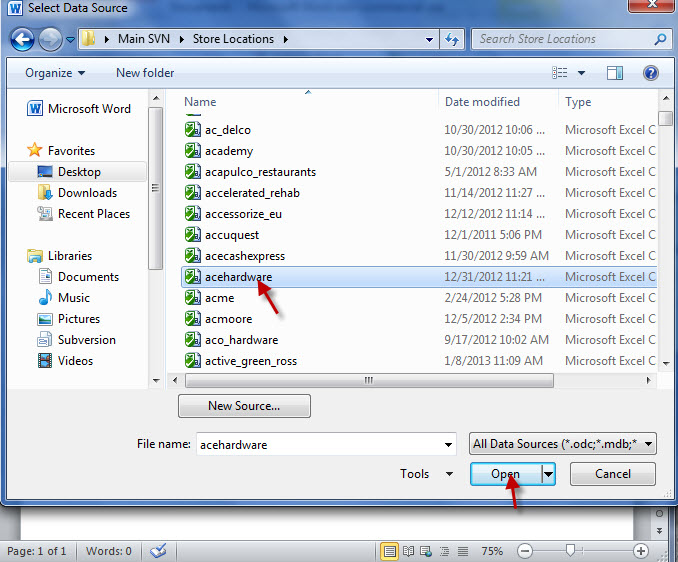Viewport: 678px width, 562px height.
Task: Select the Videos library
Action: (x=65, y=361)
